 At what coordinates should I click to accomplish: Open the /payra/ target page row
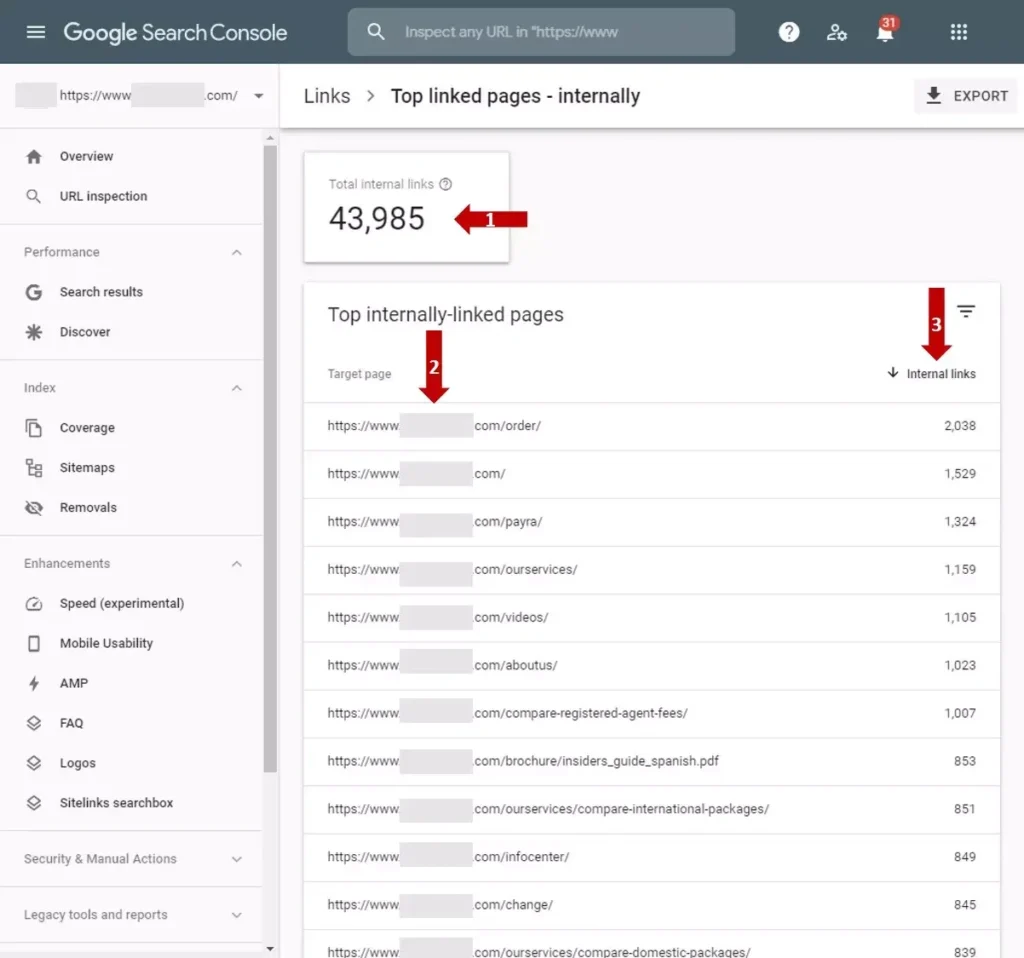651,522
